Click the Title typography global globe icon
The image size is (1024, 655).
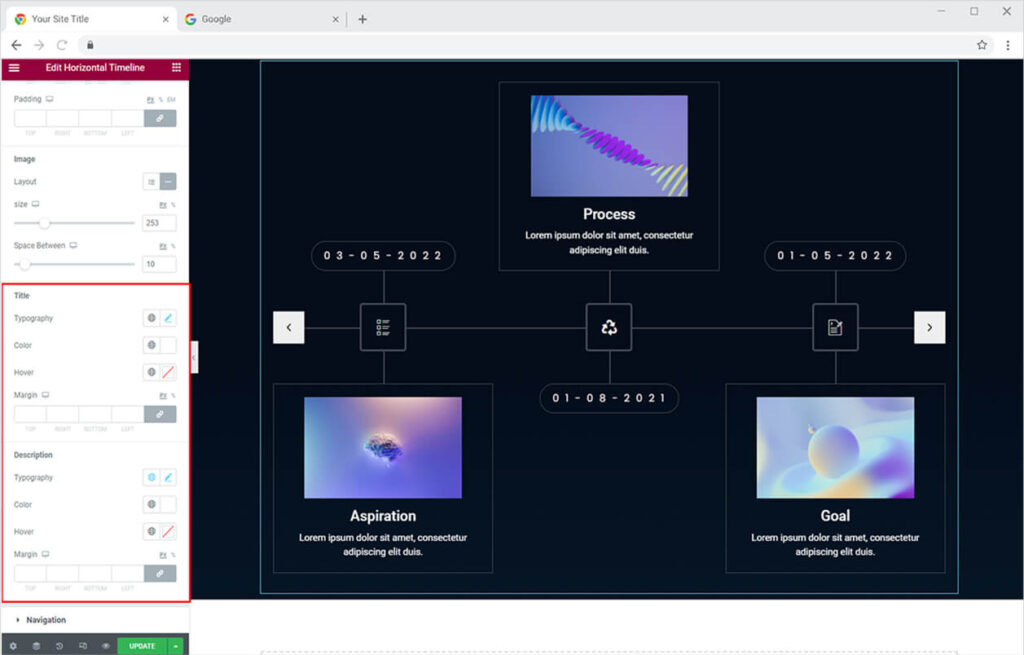[152, 318]
